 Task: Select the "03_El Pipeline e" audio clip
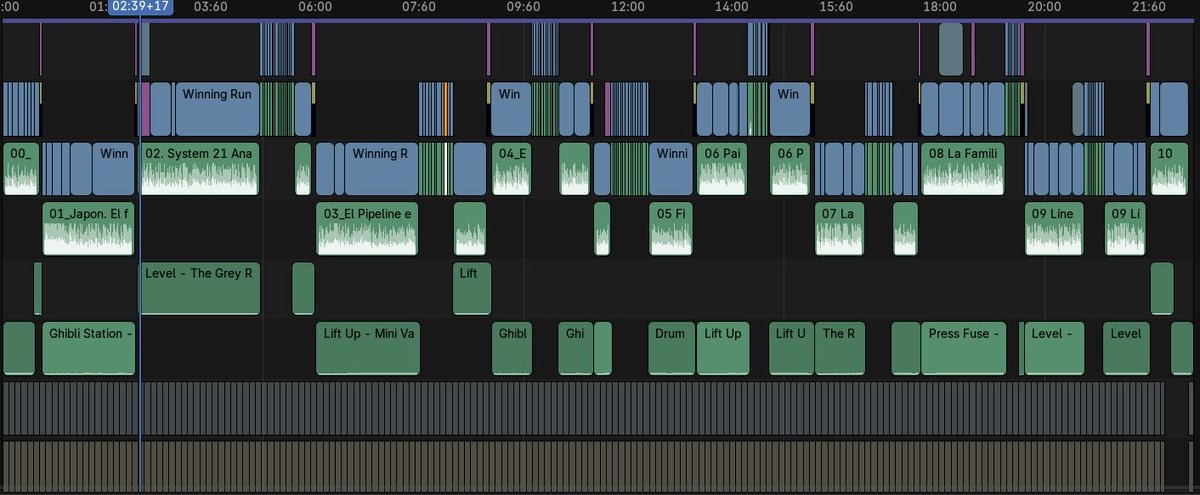pyautogui.click(x=367, y=229)
